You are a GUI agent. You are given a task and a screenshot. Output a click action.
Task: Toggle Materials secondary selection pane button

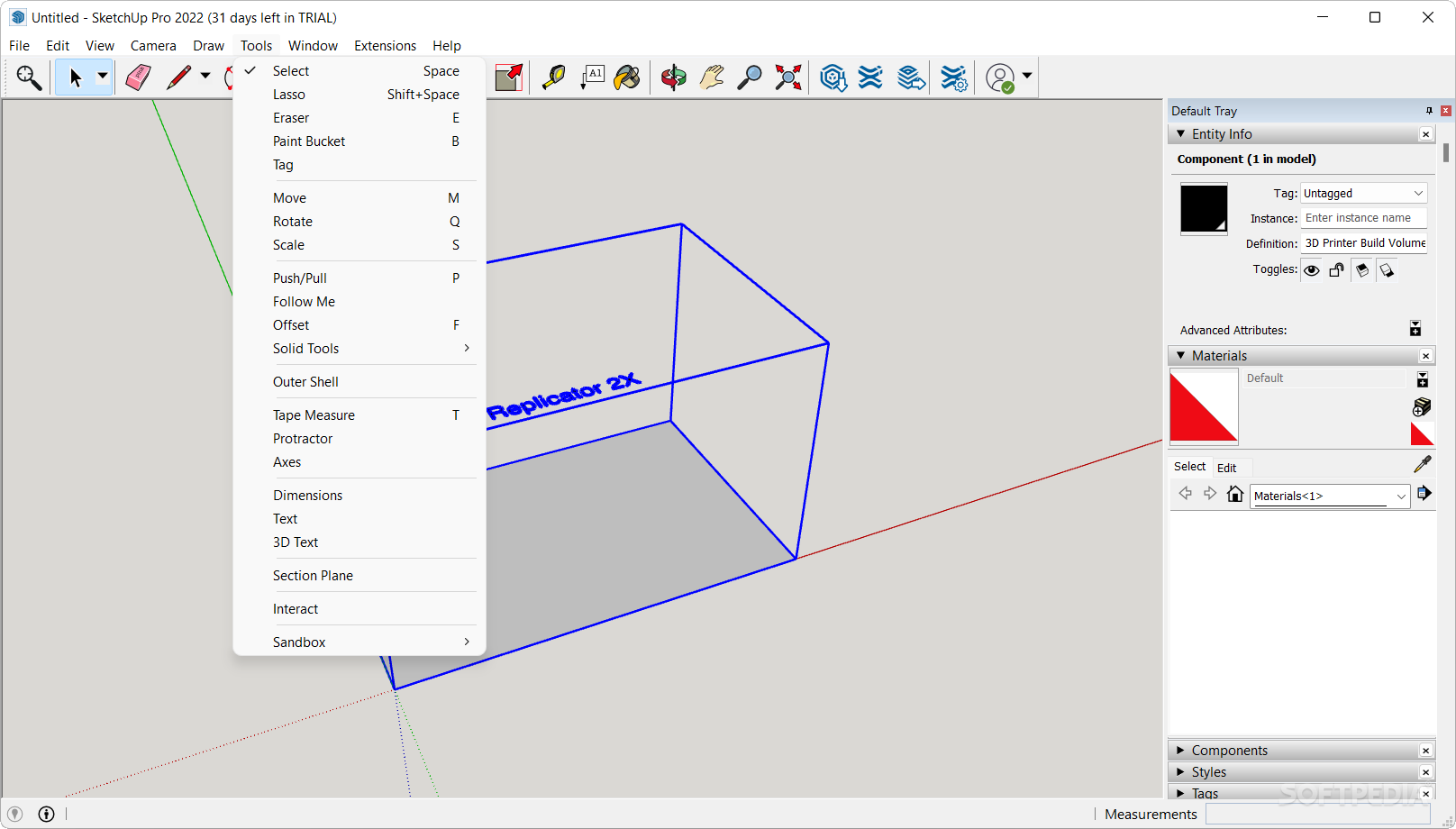1423,379
